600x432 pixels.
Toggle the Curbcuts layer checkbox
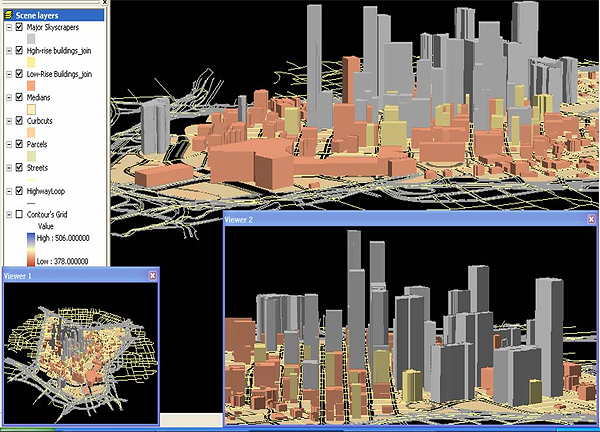(x=19, y=121)
